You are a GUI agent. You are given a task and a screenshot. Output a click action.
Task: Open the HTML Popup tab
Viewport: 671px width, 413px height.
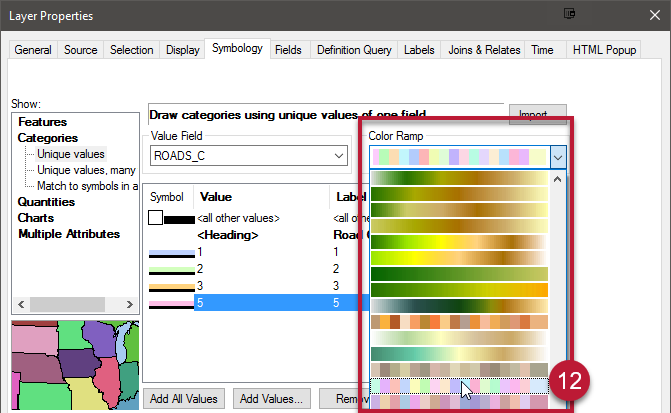pos(604,50)
